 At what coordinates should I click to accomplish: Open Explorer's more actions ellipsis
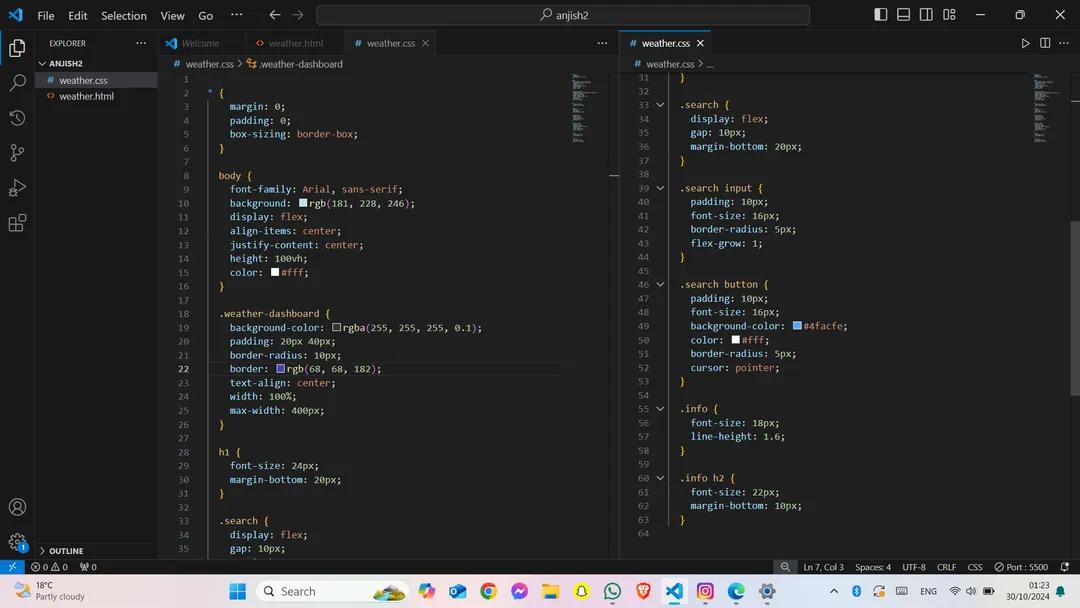pos(141,43)
